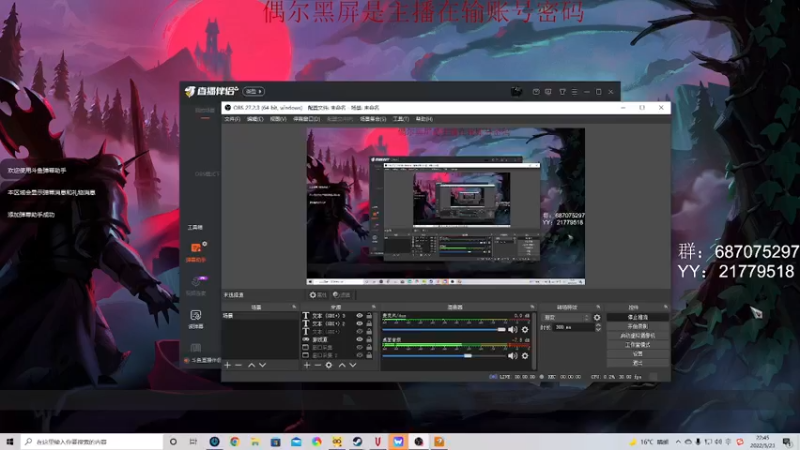Open the streaming companion hamburger menu icon
The height and width of the screenshot is (450, 800).
pos(574,92)
